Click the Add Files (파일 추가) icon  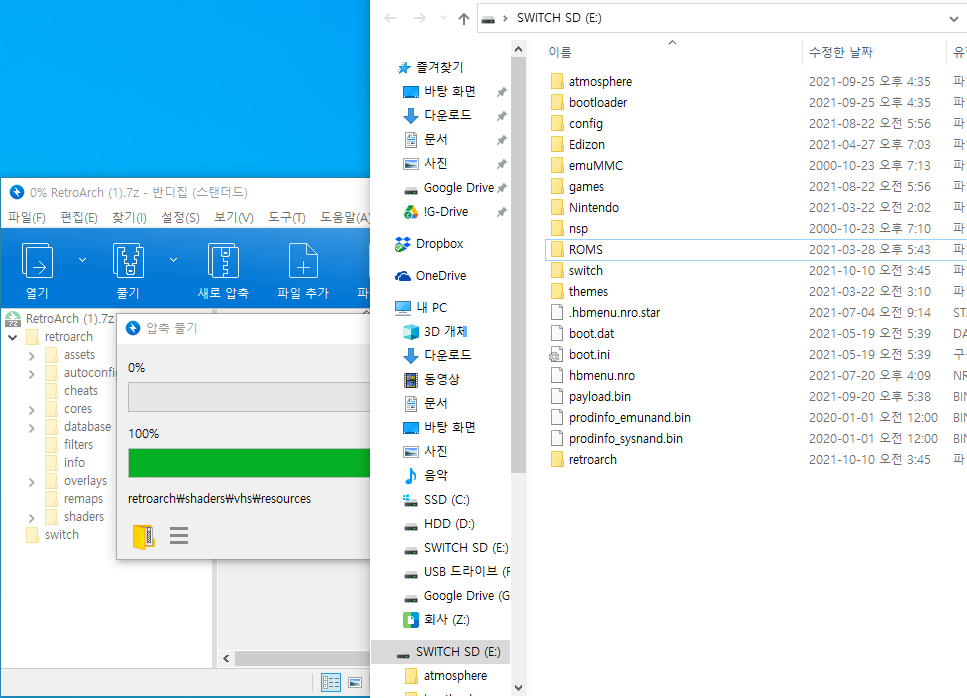(303, 261)
